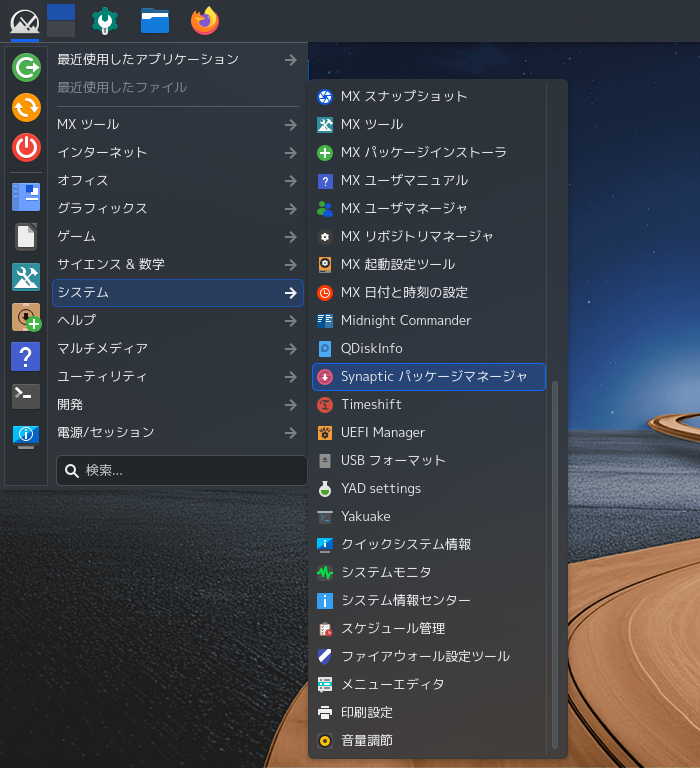Launch Timeshift from the system submenu
This screenshot has height=768, width=700.
click(429, 405)
